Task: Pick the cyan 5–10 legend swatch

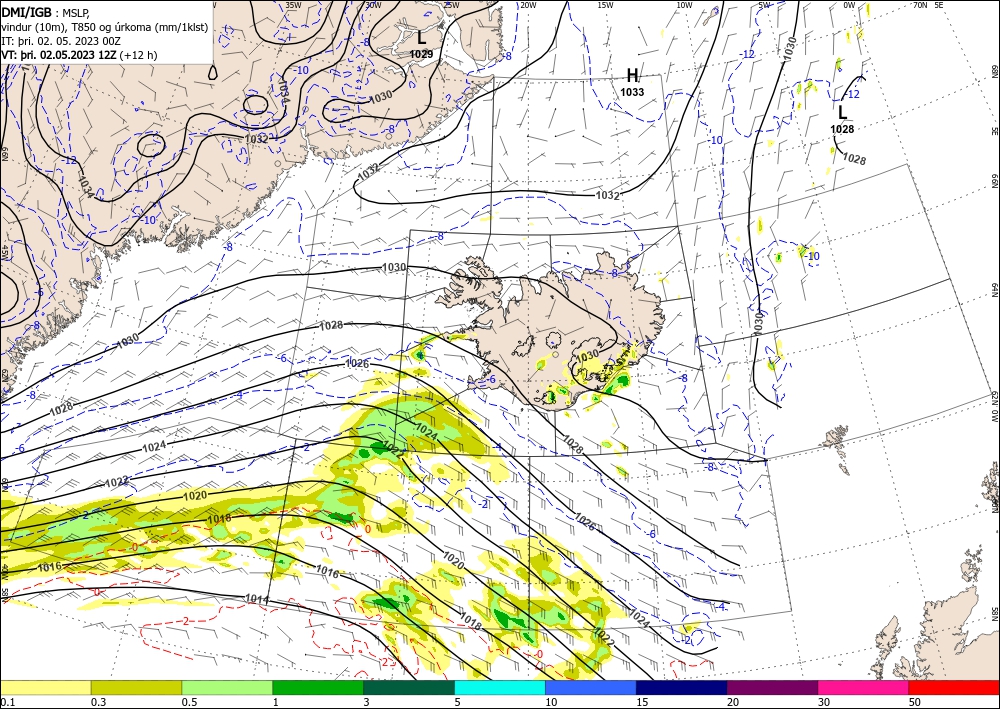Action: click(x=500, y=687)
